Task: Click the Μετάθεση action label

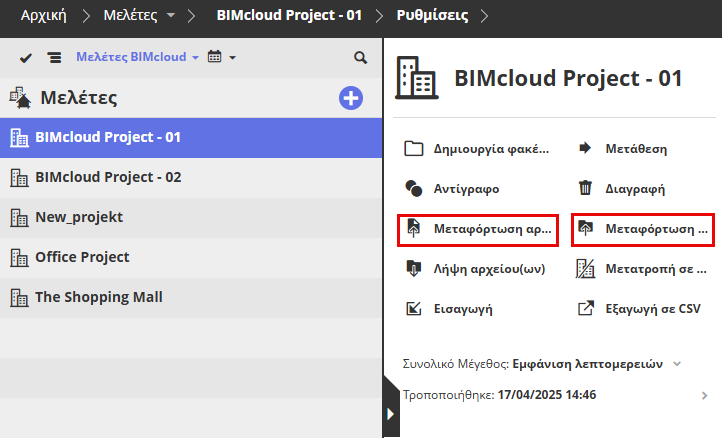Action: [636, 149]
